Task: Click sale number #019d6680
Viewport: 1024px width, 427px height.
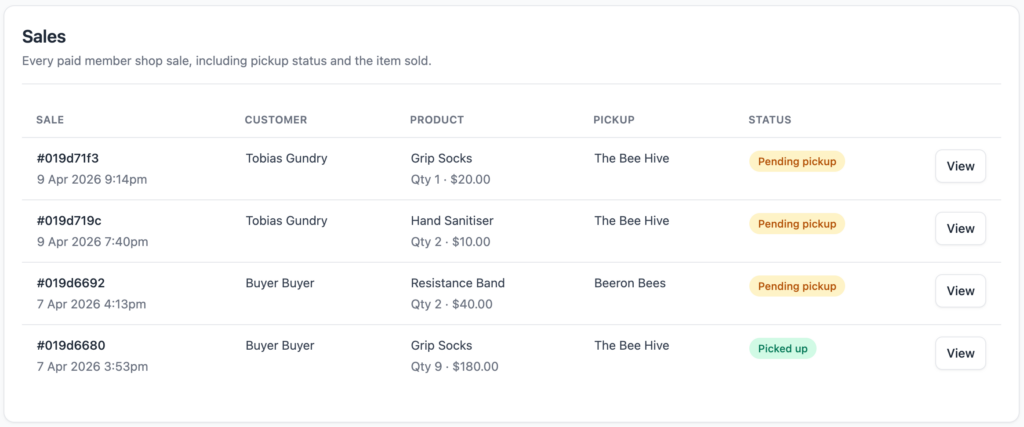Action: [x=69, y=346]
